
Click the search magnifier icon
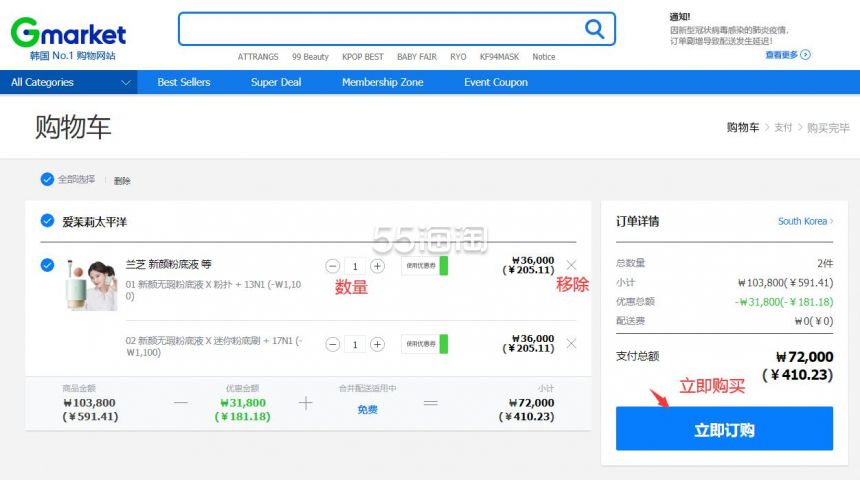(594, 29)
